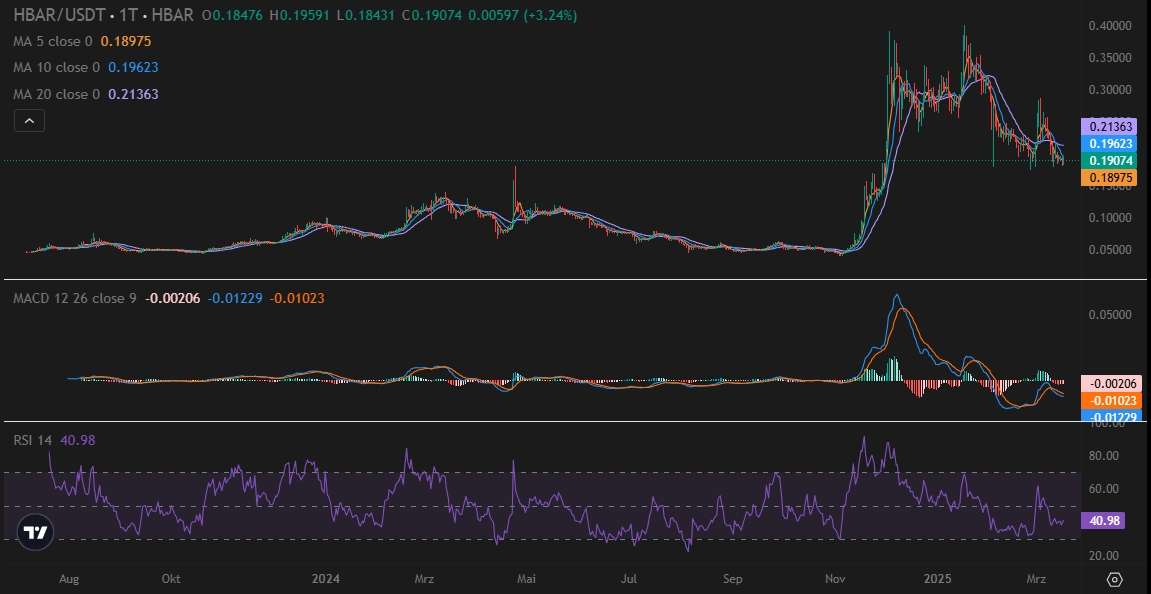The height and width of the screenshot is (594, 1151).
Task: Click the -0.00206 MACD histogram scale label
Action: pyautogui.click(x=1110, y=383)
